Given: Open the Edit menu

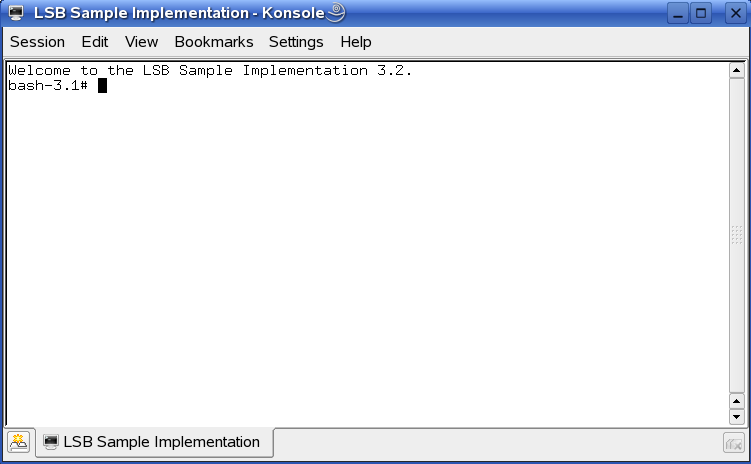Looking at the screenshot, I should (95, 42).
